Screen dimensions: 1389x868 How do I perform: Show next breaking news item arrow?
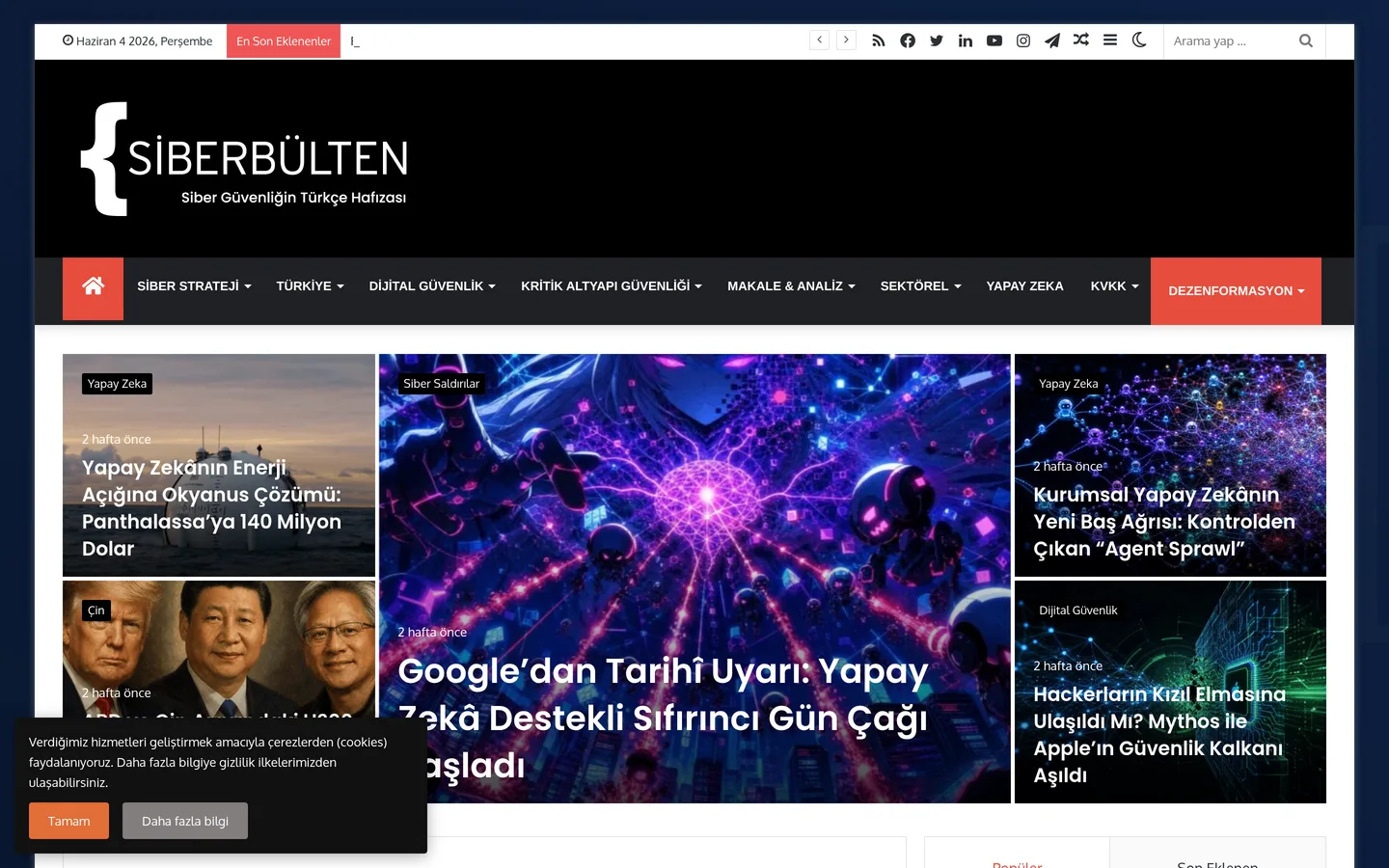[x=846, y=40]
